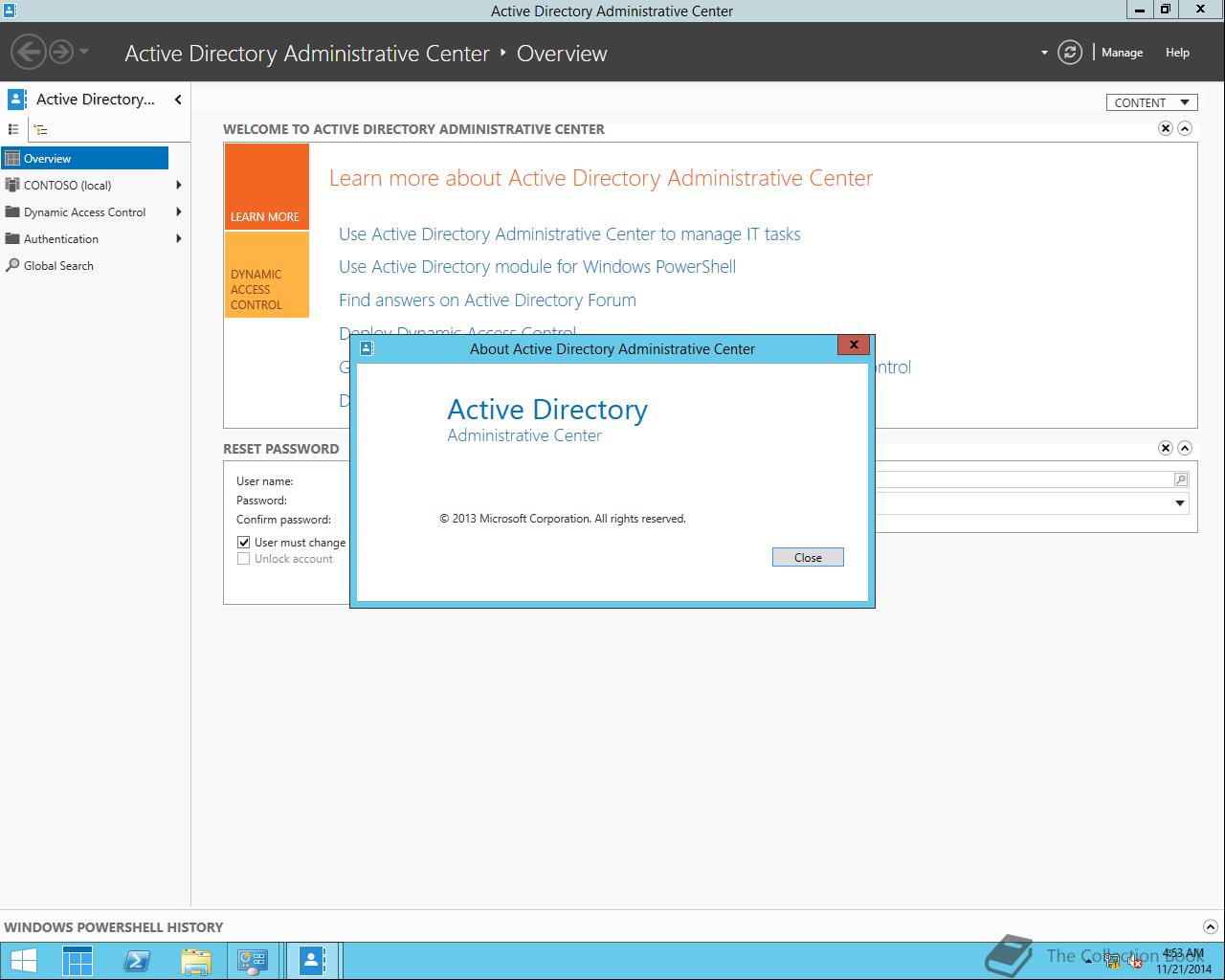Open Control Panel taskbar icon

click(254, 961)
